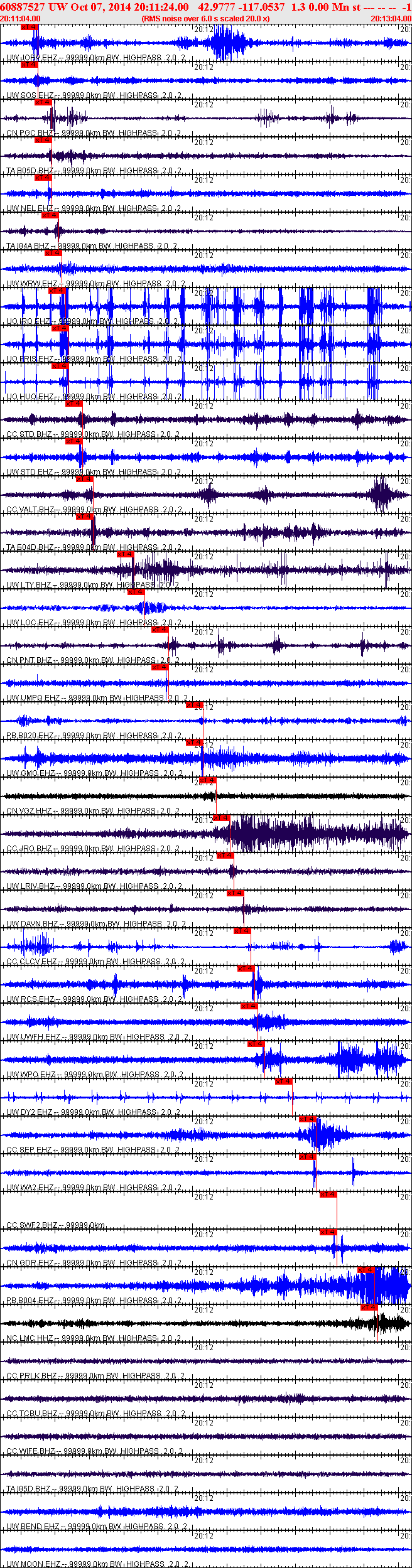Click the 20:12 tick label on UW BEND trace
Image resolution: width=412 pixels, height=1568 pixels.
pyautogui.click(x=203, y=1498)
